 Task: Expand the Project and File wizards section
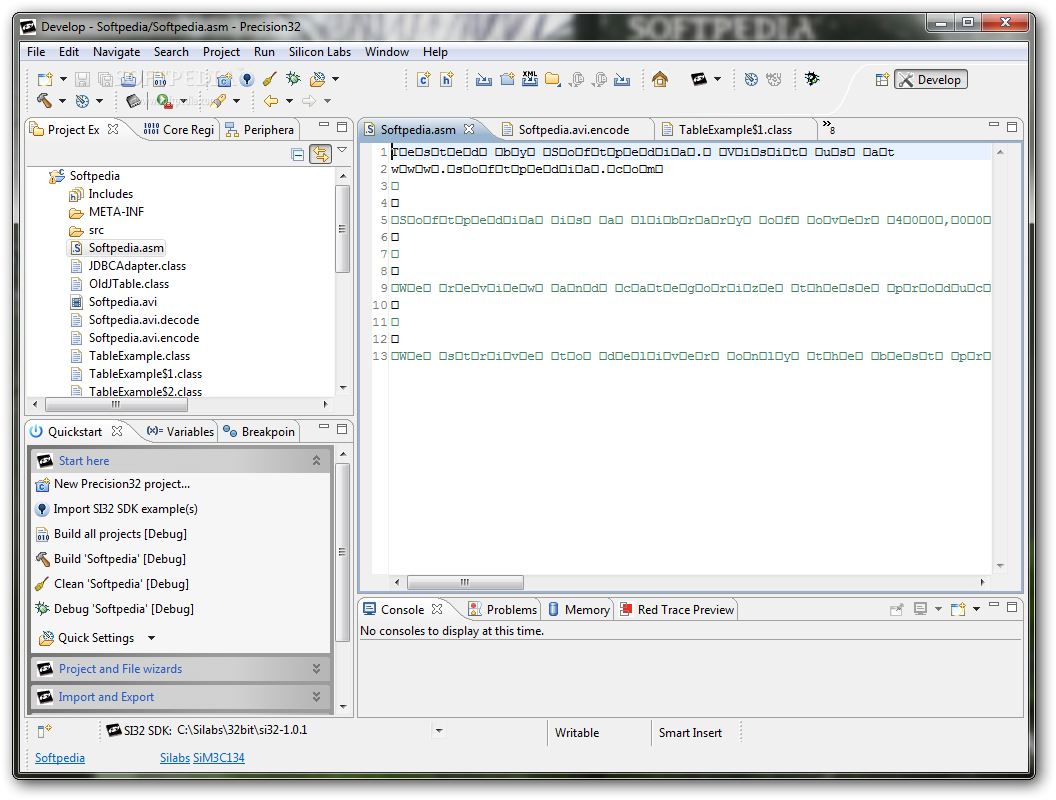[x=317, y=669]
